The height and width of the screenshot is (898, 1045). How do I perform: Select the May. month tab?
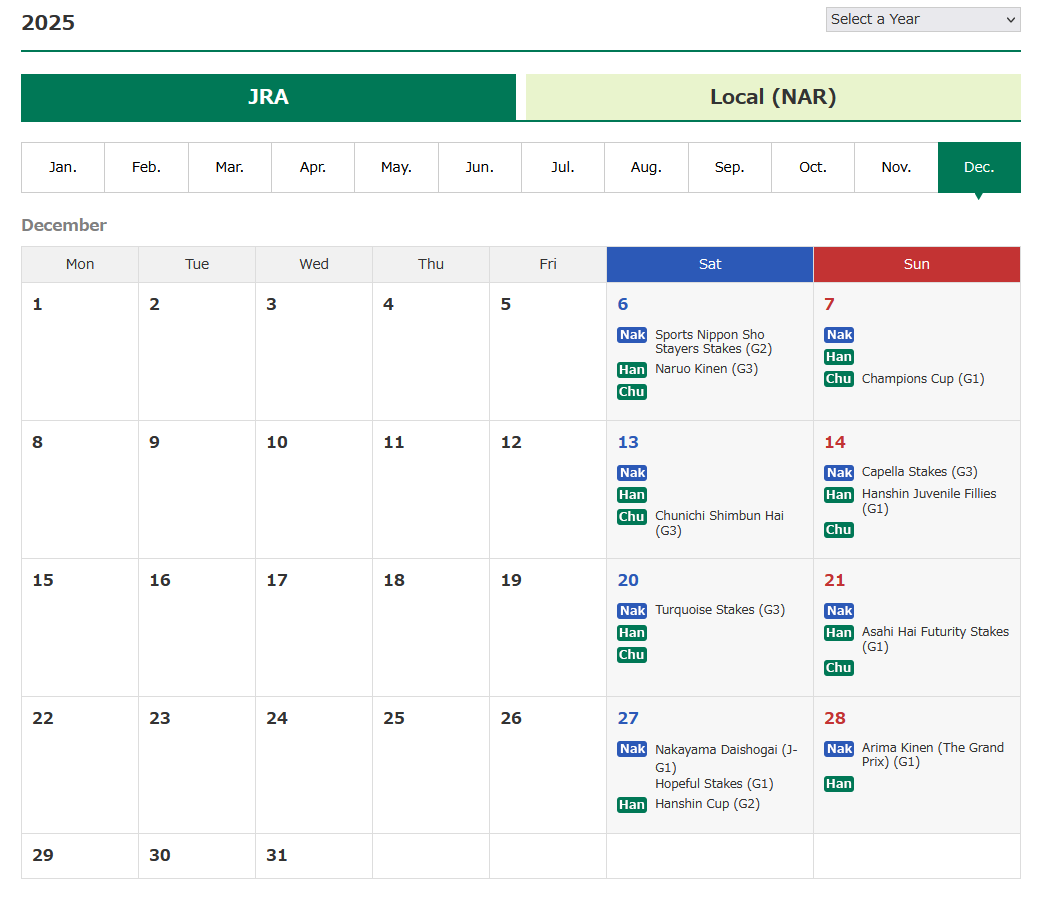pos(396,167)
